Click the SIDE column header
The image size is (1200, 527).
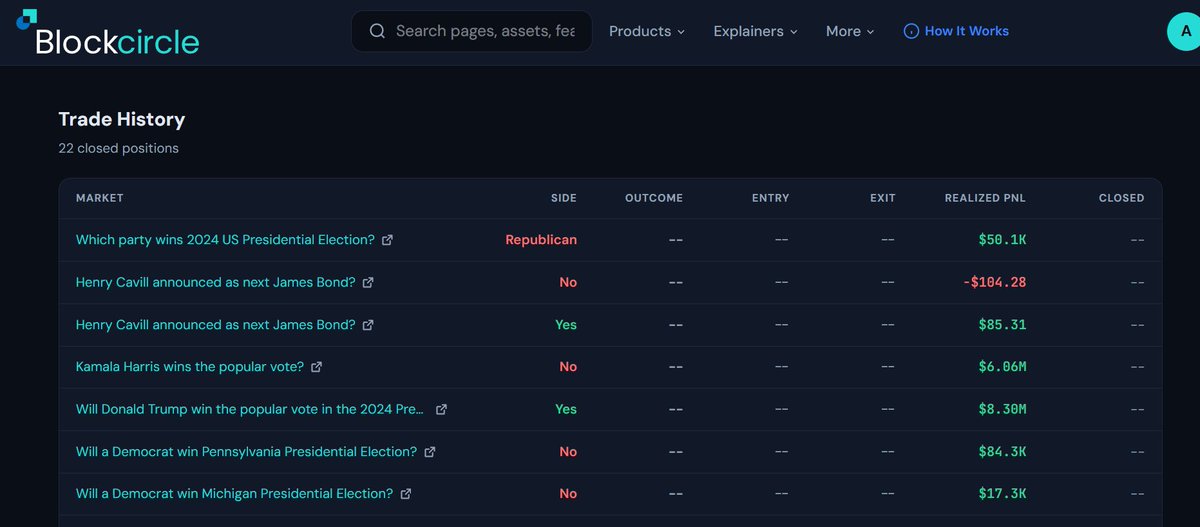pos(564,198)
